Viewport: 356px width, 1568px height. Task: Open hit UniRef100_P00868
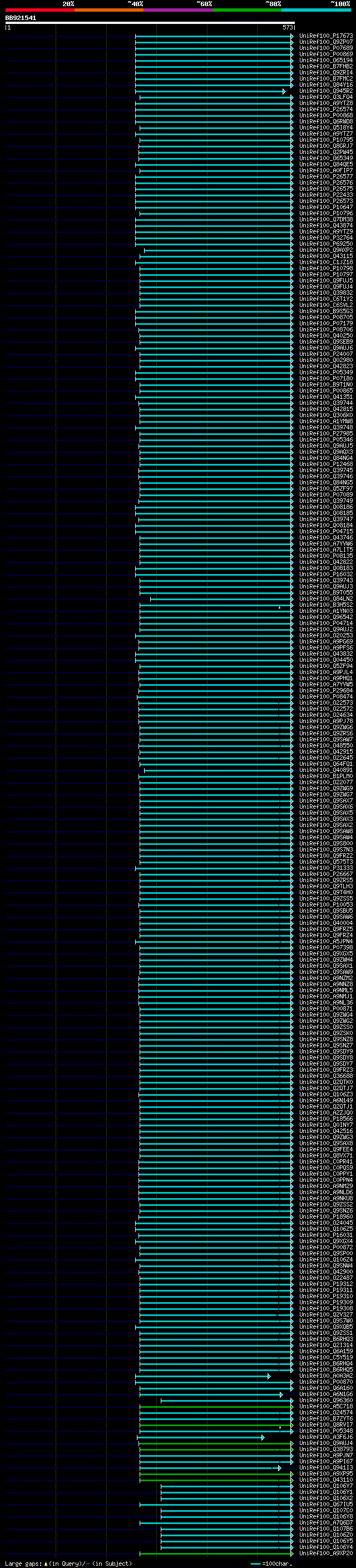pos(326,115)
